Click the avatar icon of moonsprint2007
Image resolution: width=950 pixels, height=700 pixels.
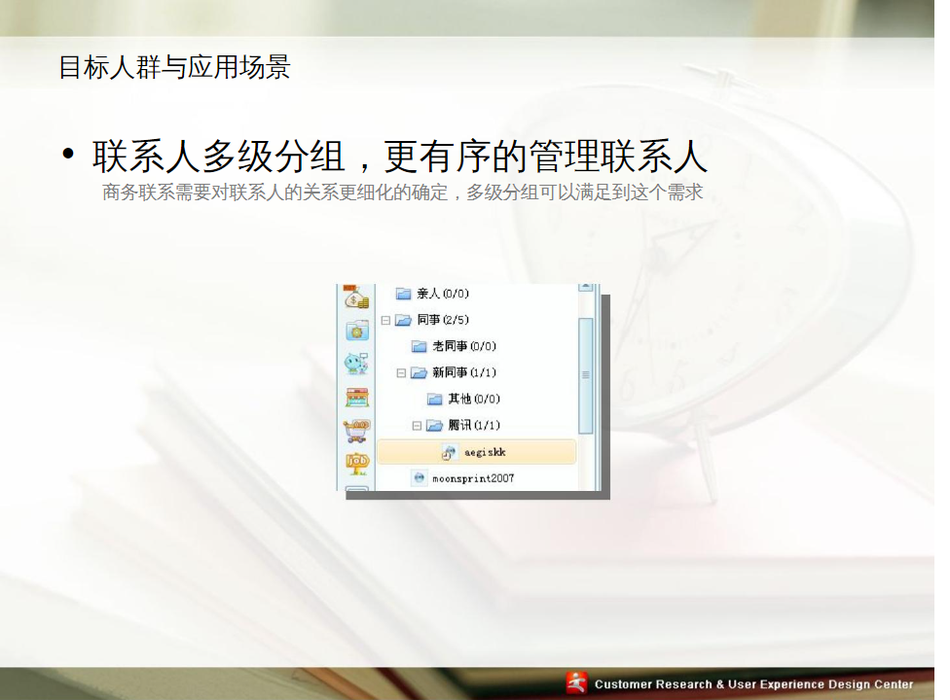419,479
